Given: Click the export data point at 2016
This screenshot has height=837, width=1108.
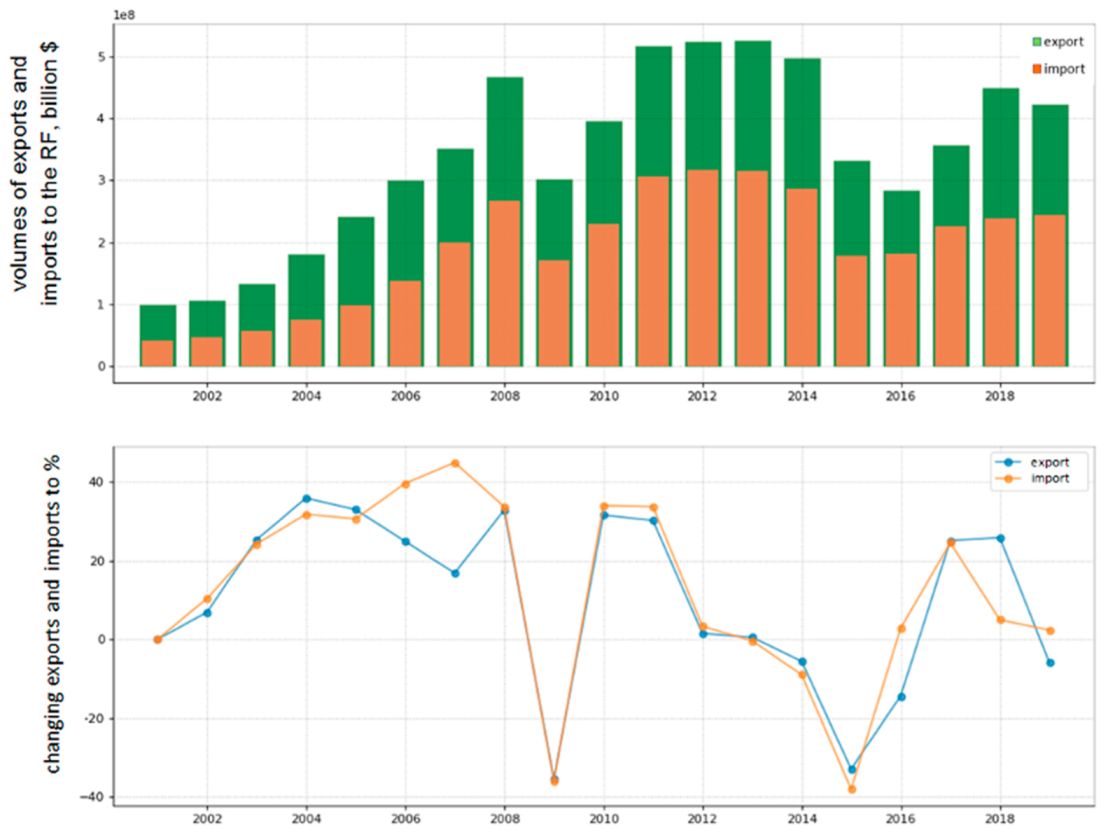Looking at the screenshot, I should 901,697.
